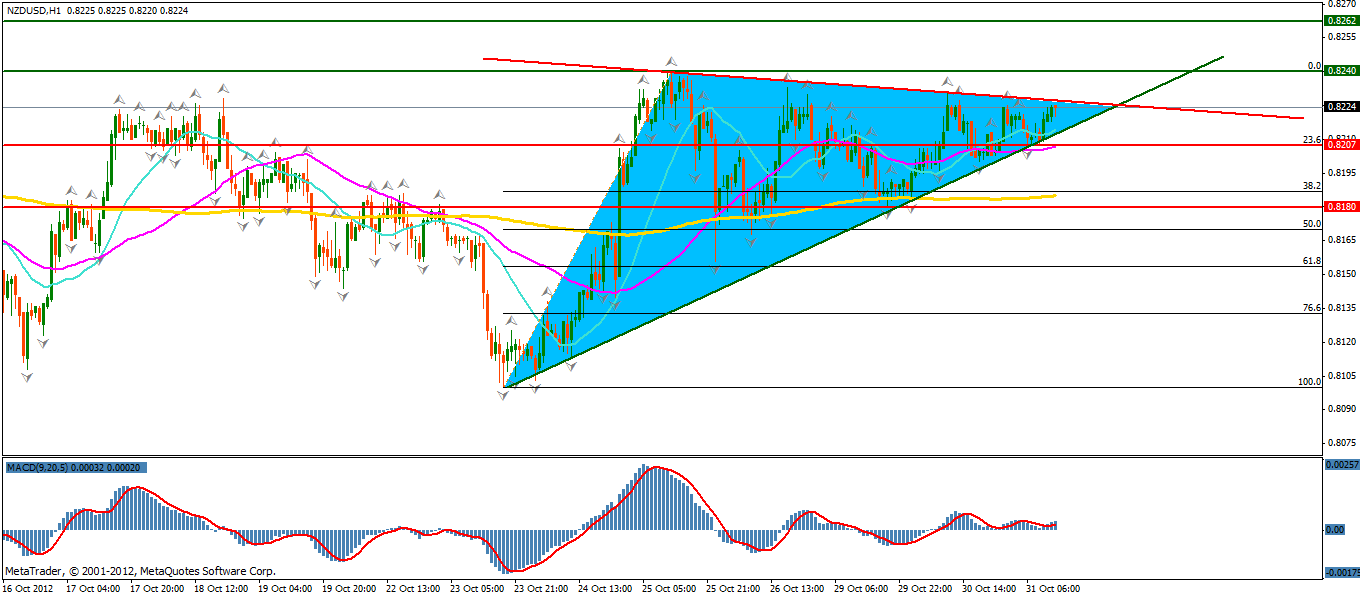Click the 0.8240 green price label
Screen dimensions: 1360x596
pos(1339,71)
